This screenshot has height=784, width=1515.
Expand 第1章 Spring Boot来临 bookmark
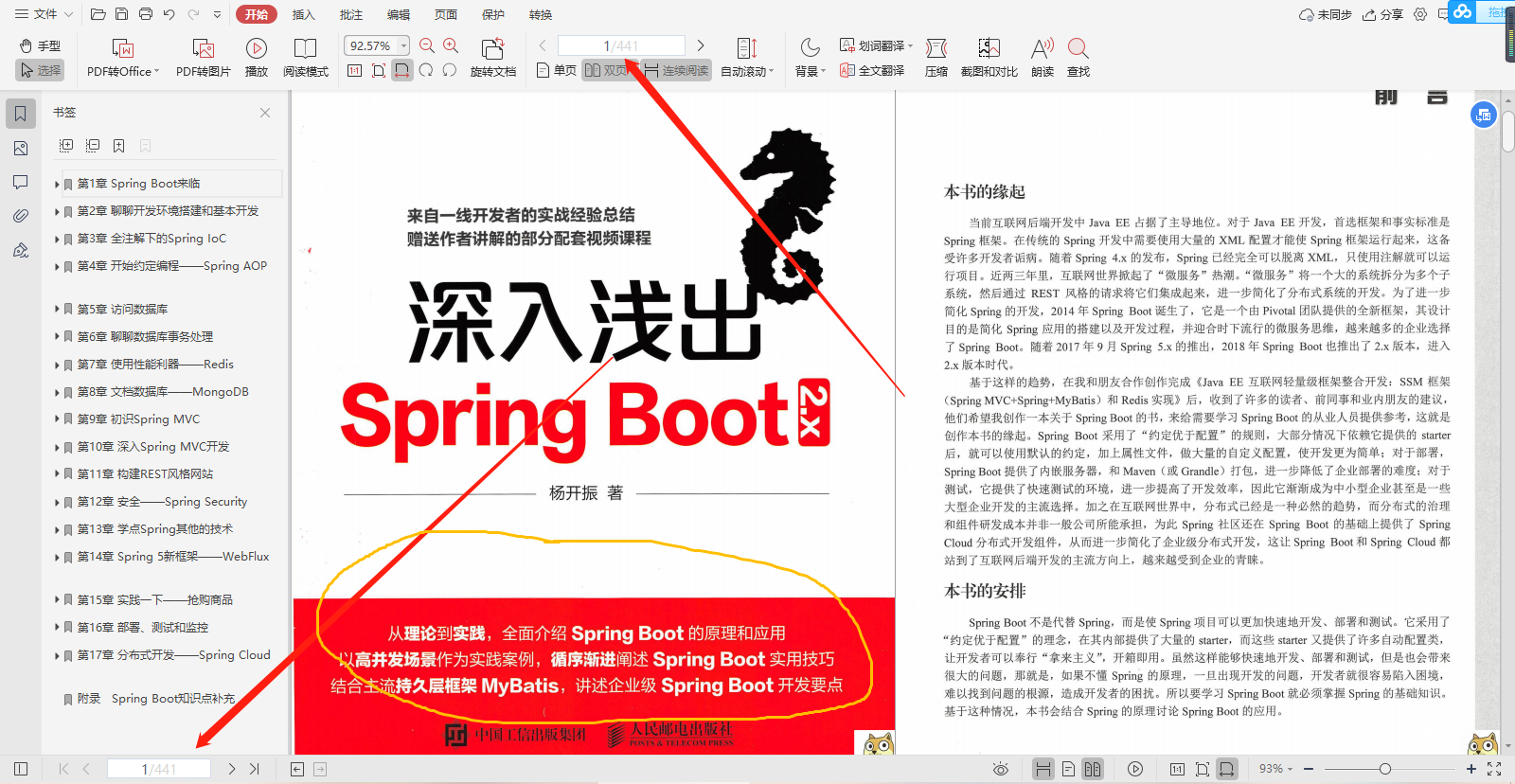tap(57, 184)
